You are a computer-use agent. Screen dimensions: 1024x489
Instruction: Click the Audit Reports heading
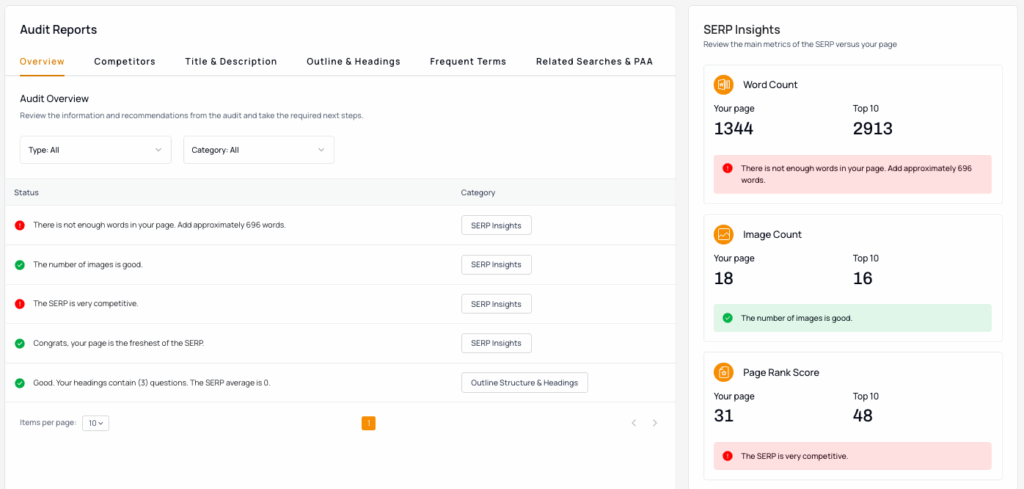pyautogui.click(x=58, y=29)
